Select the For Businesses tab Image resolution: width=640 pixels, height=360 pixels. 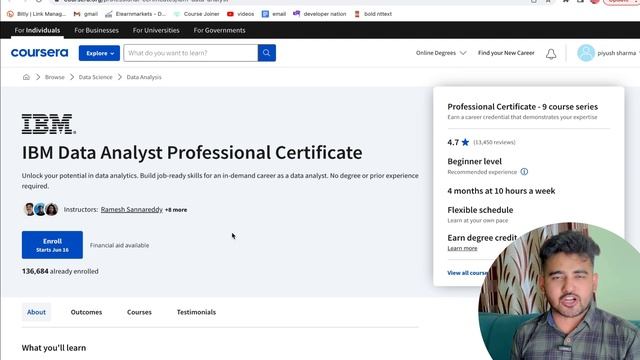click(x=96, y=30)
